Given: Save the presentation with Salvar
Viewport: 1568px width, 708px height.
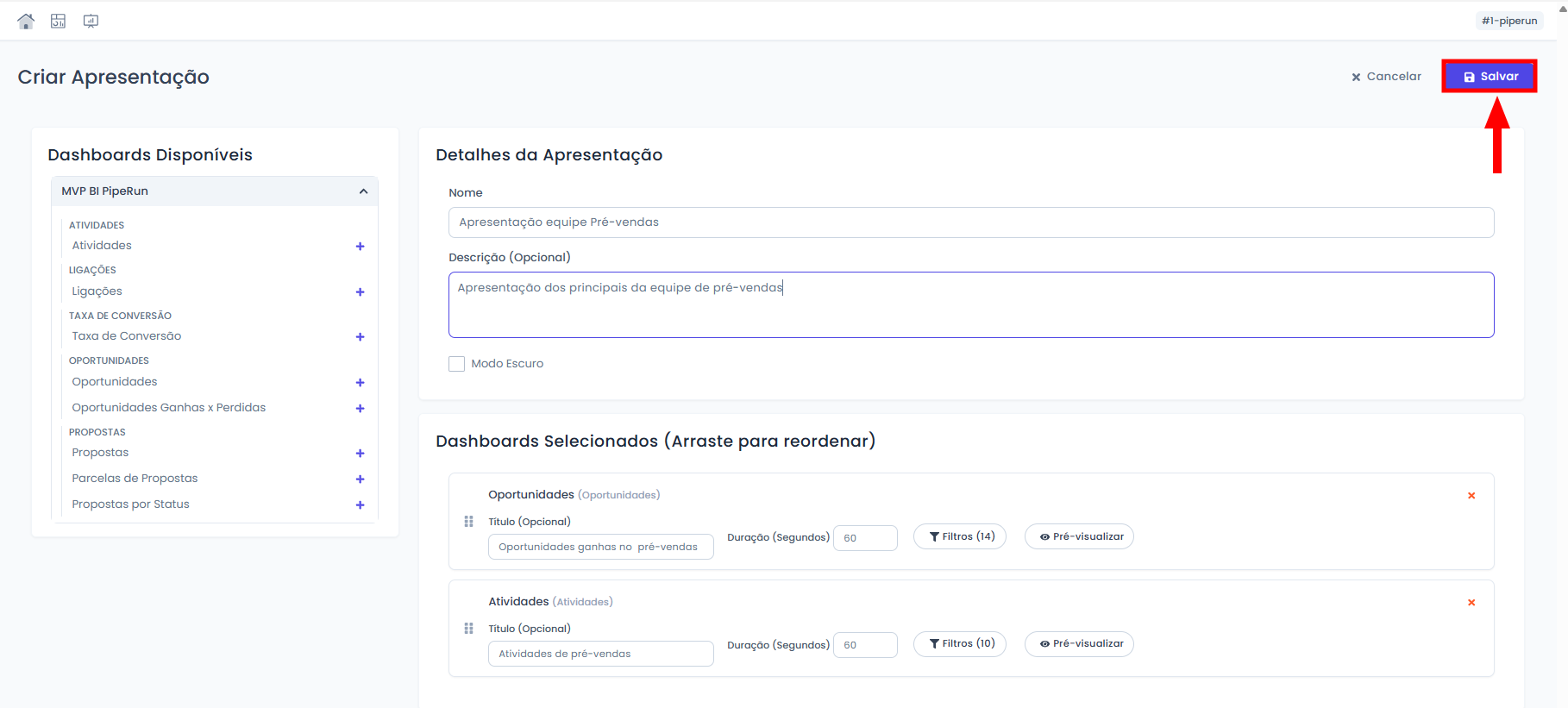Looking at the screenshot, I should point(1490,77).
